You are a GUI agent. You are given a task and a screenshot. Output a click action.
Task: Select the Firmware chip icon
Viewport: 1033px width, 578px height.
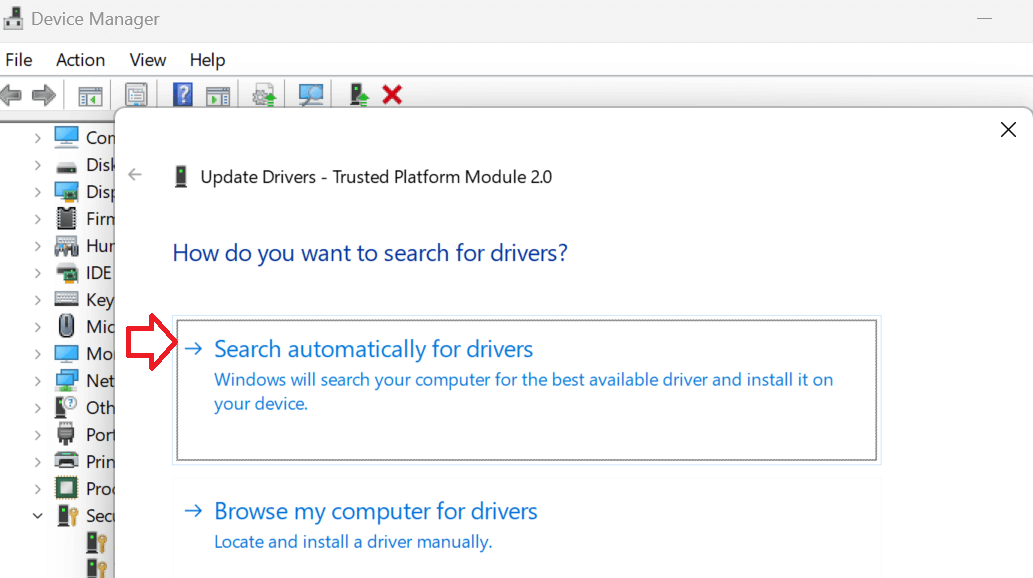pos(67,218)
